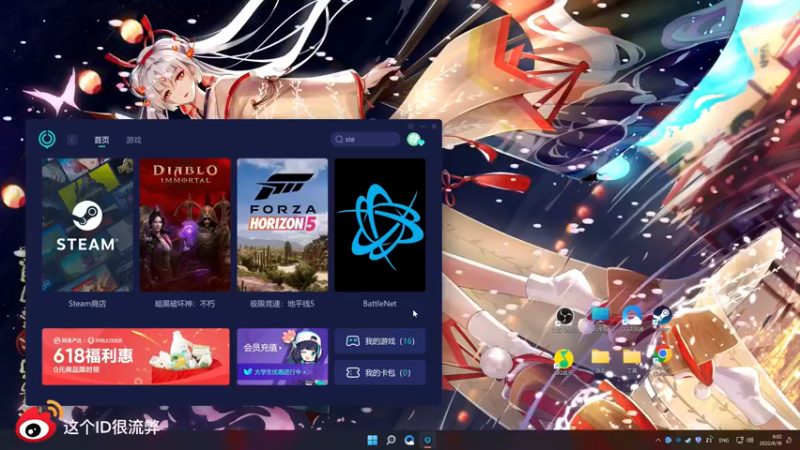Click the ticket icon on 我的卡包
This screenshot has height=450, width=800.
coord(353,372)
